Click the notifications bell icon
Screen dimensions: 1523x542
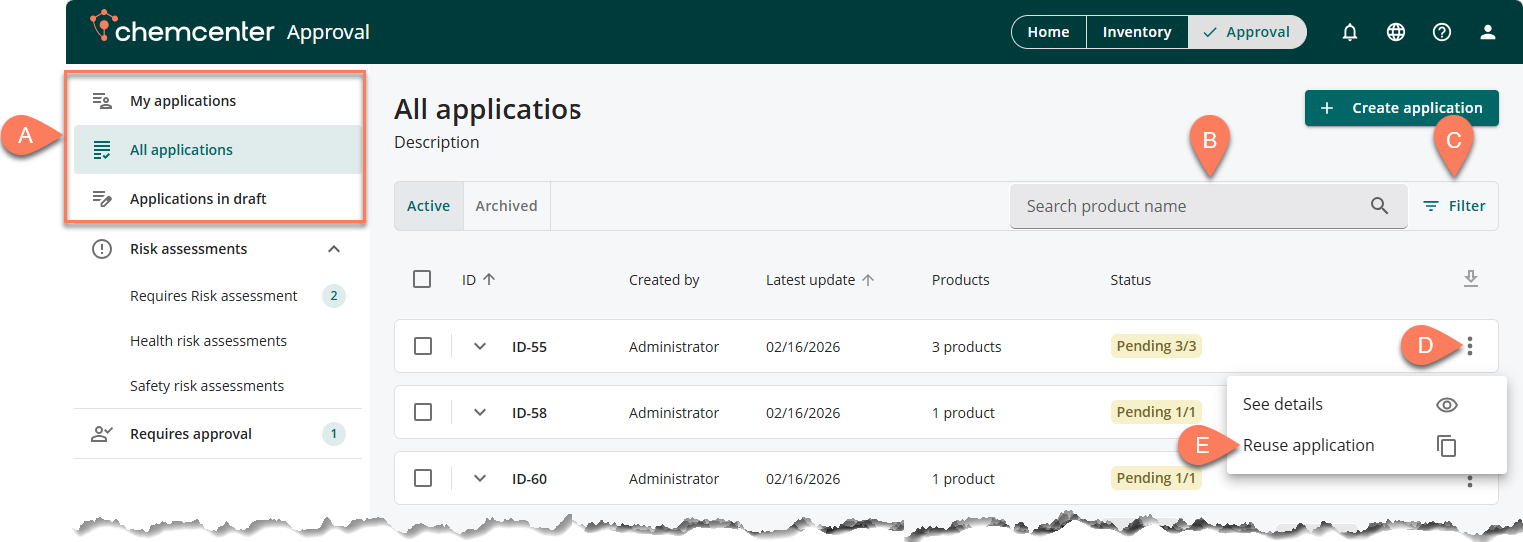coord(1350,32)
